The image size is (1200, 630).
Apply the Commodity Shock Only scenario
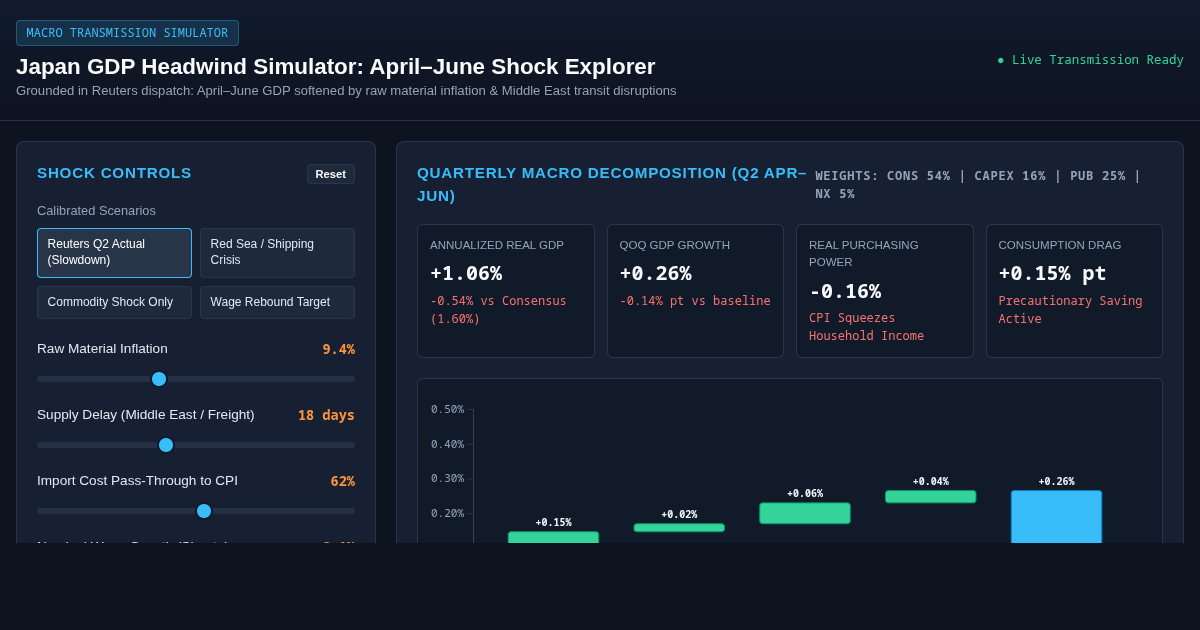click(114, 302)
